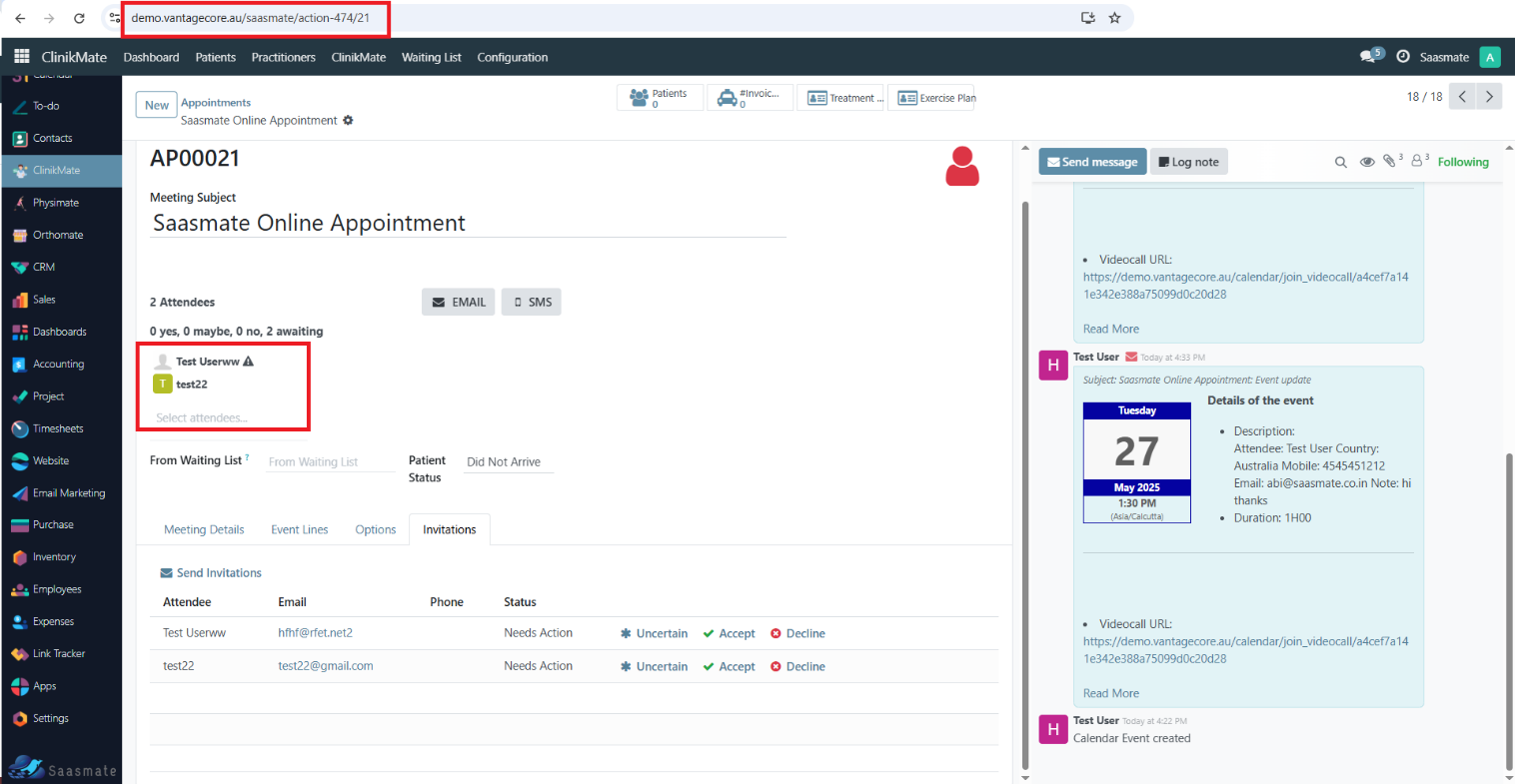Screen dimensions: 1515x784
Task: Open the activities clock icon
Action: (x=1403, y=57)
